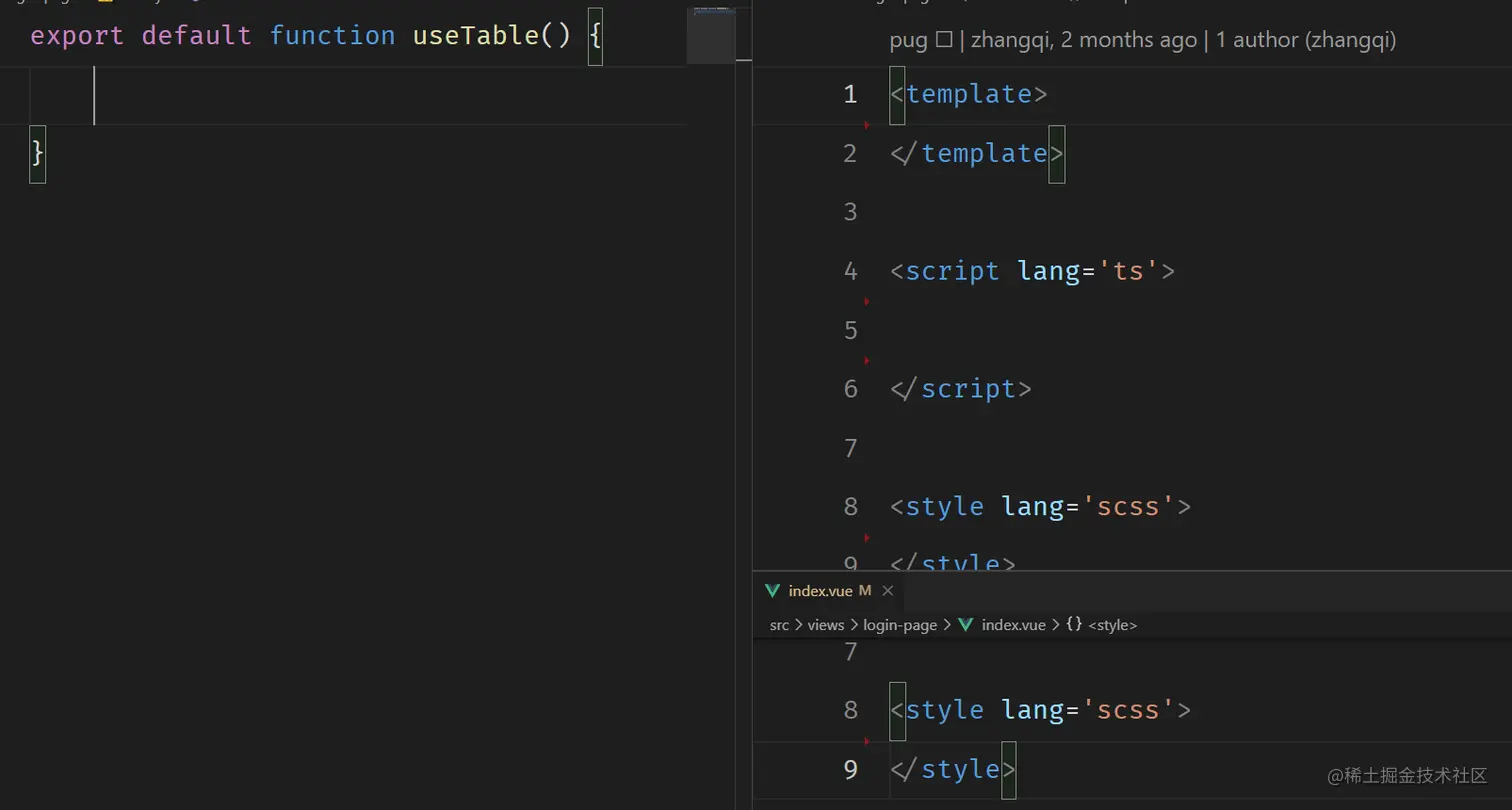Click the curly braces symbol icon in the breadcrumb
The height and width of the screenshot is (810, 1512).
click(x=1074, y=624)
